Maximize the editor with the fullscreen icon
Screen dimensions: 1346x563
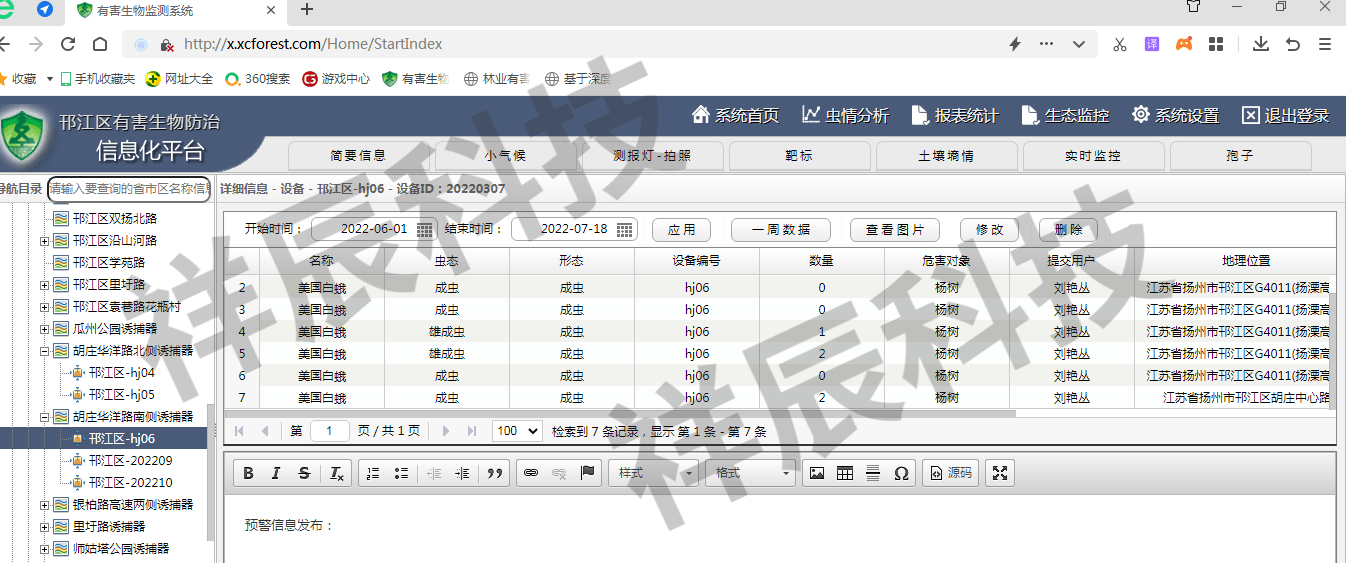[1000, 474]
